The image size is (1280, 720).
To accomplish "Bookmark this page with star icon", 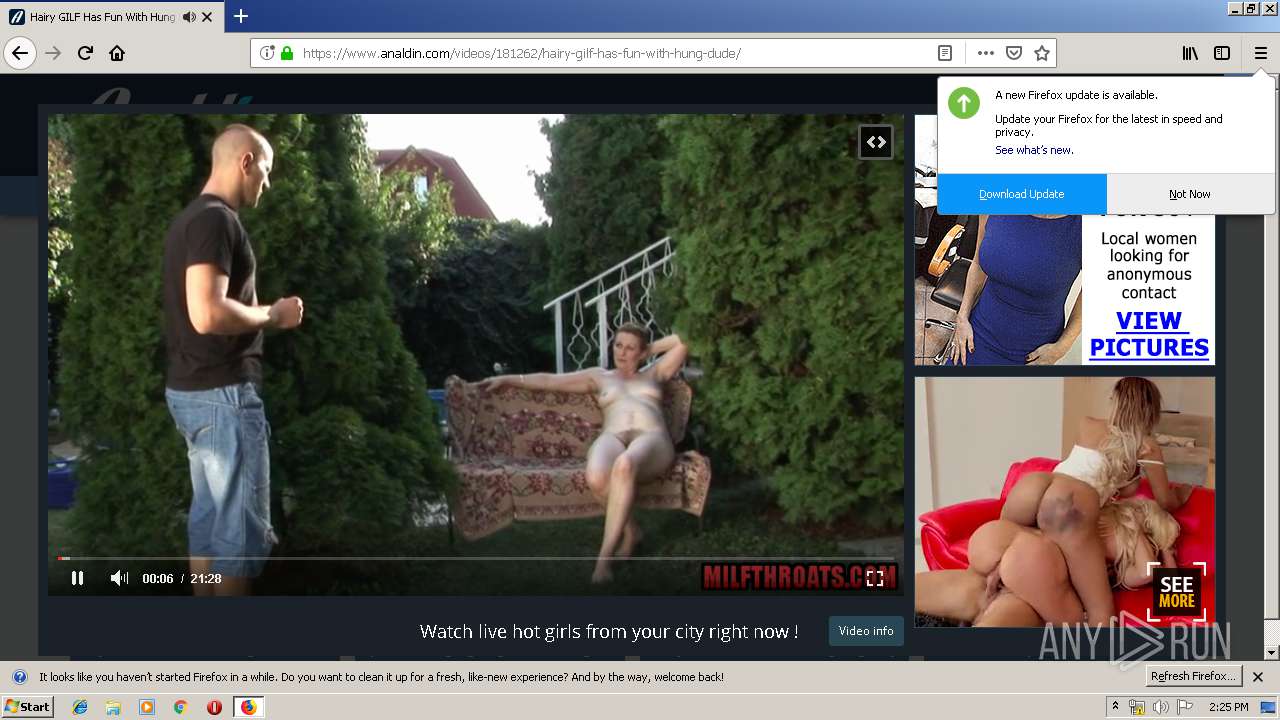I will pos(1041,53).
